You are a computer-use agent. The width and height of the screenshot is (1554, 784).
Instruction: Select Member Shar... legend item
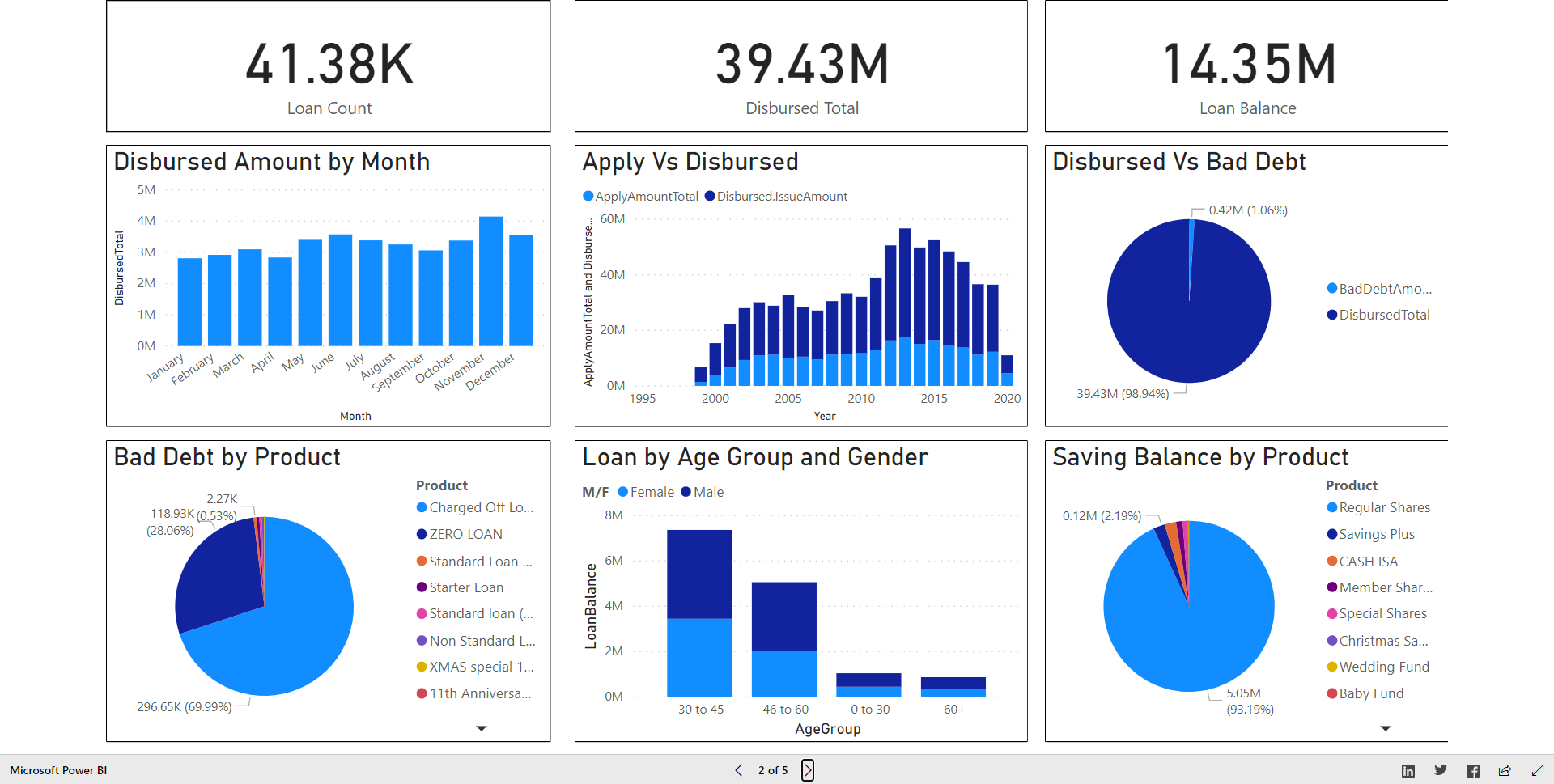pos(1380,587)
